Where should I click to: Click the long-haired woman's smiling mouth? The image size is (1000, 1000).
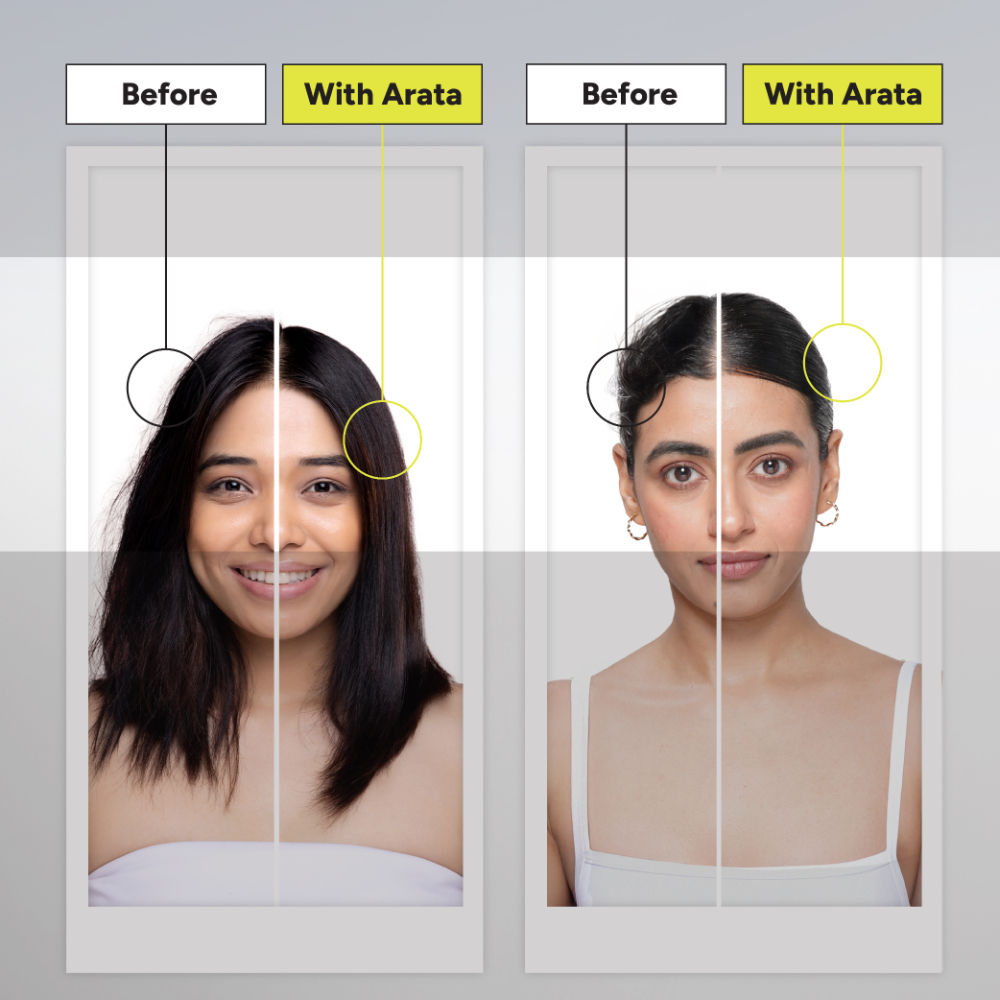[275, 578]
